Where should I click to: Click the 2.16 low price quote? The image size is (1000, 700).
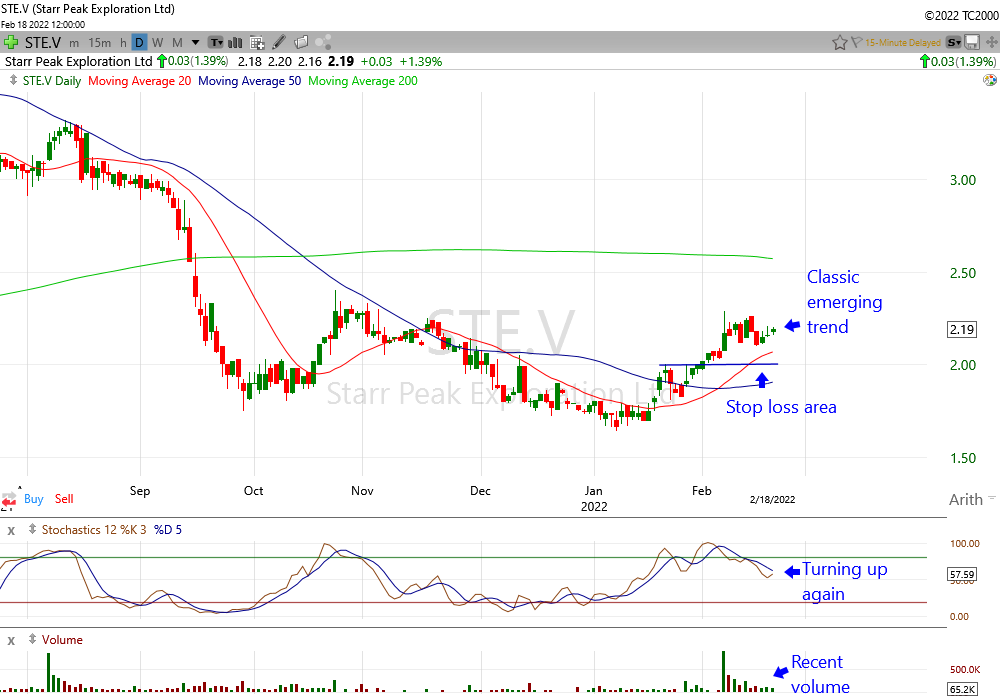pos(309,61)
